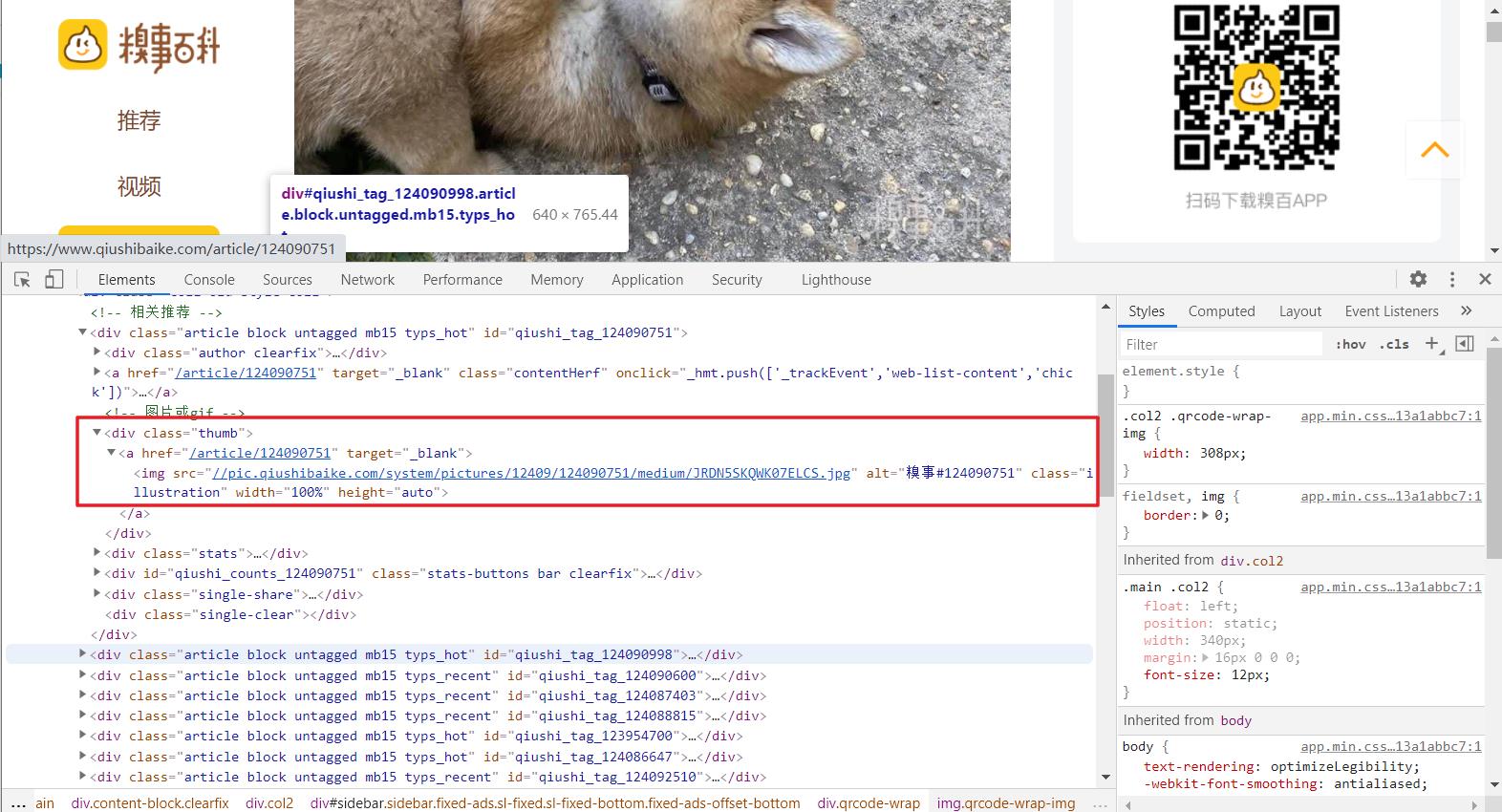Click the single-clear div line
1502x812 pixels.
pos(230,614)
